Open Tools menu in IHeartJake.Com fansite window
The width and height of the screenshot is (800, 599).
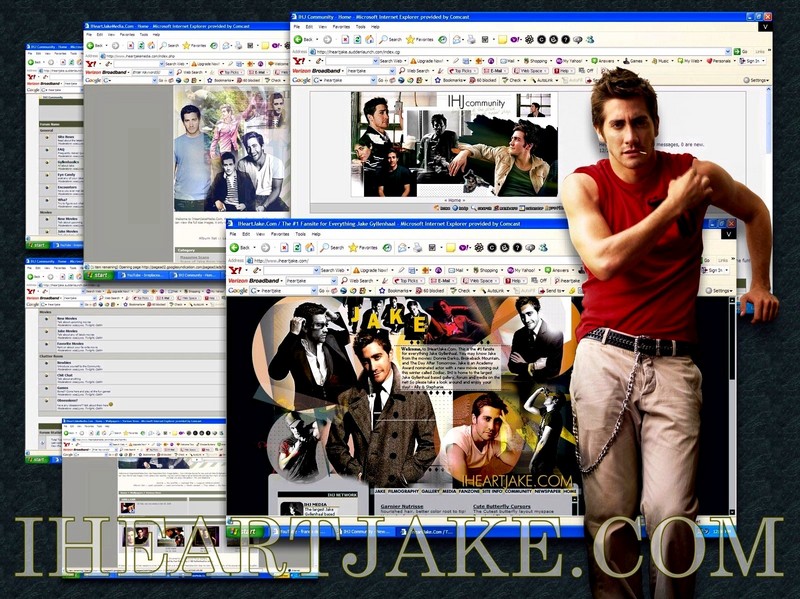301,234
